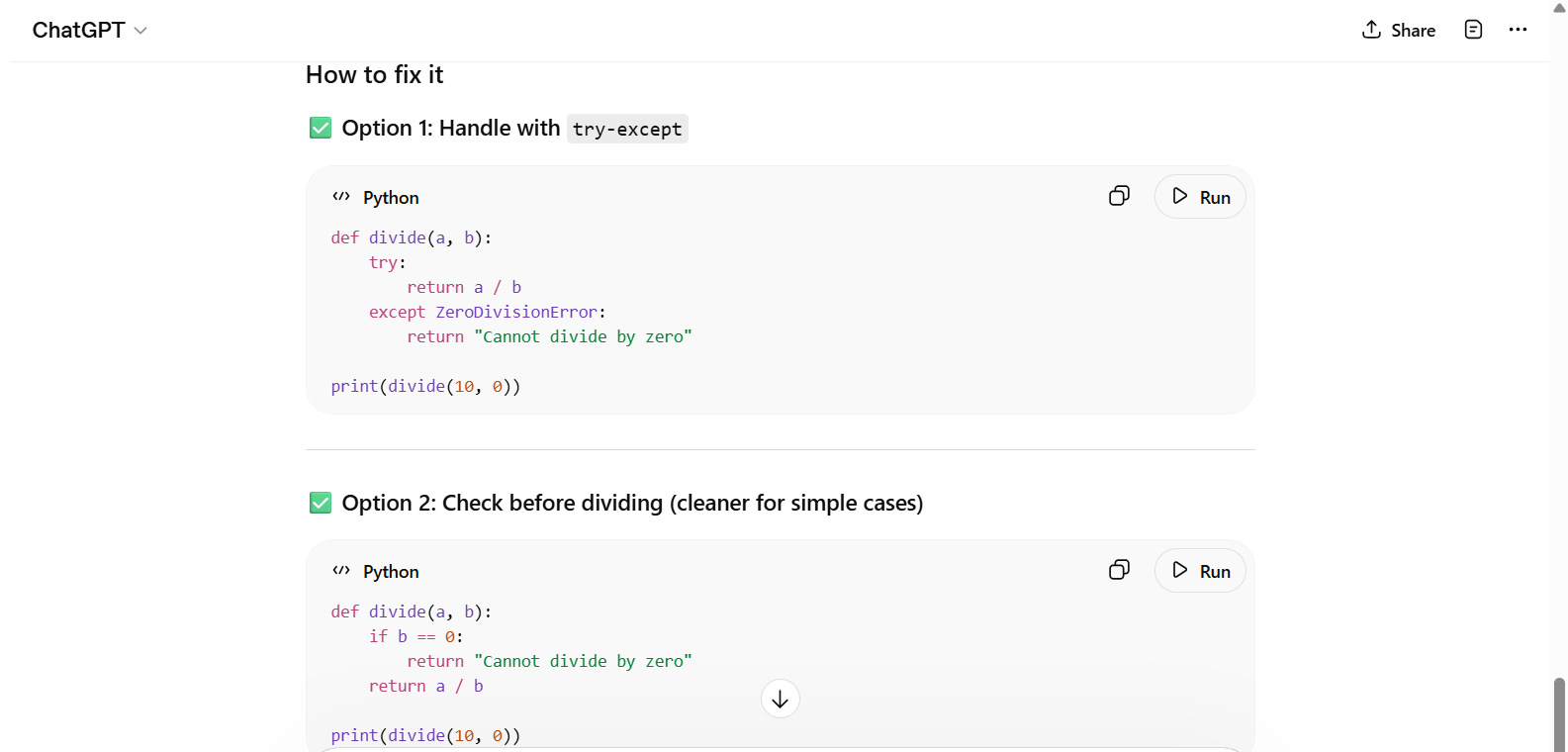Click the scrollbar up arrow

pos(1559,8)
